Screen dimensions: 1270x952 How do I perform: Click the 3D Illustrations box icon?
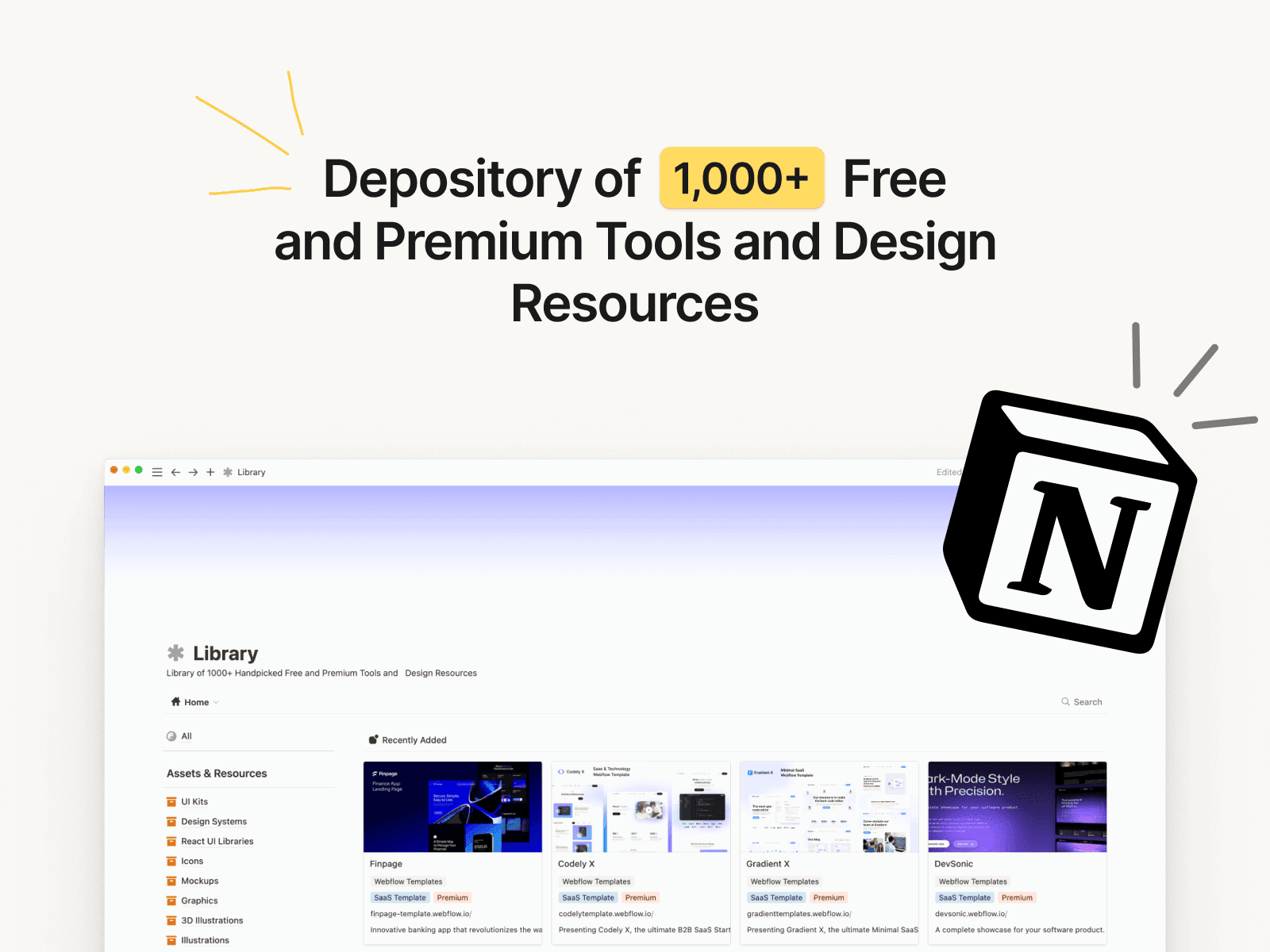point(171,920)
